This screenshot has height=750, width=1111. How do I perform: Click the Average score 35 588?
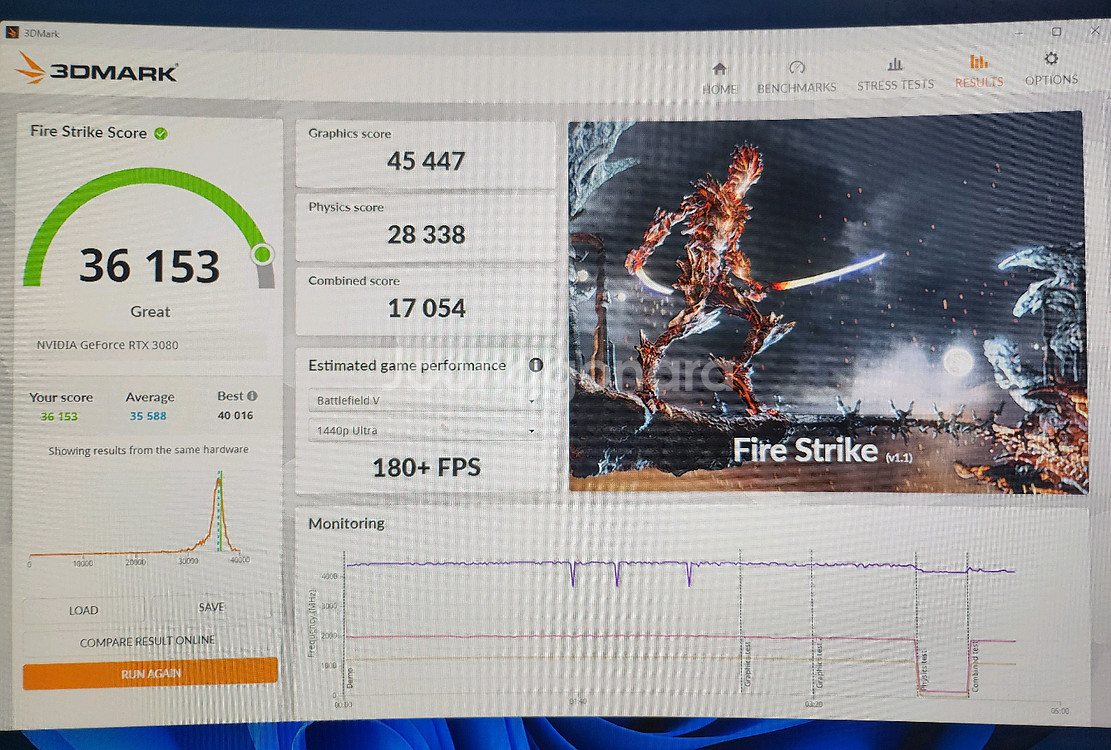pyautogui.click(x=147, y=416)
